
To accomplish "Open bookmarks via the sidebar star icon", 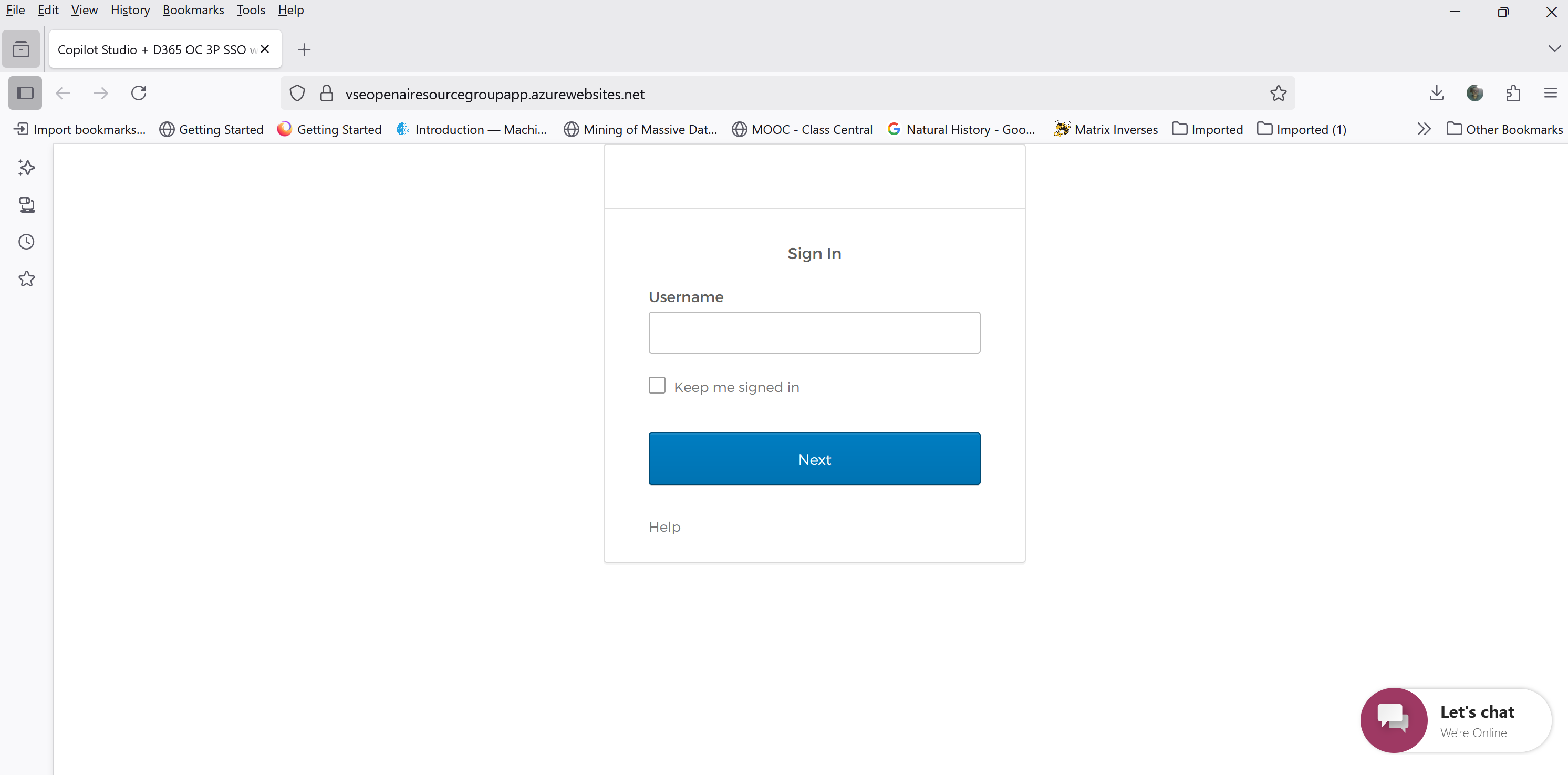I will [27, 278].
